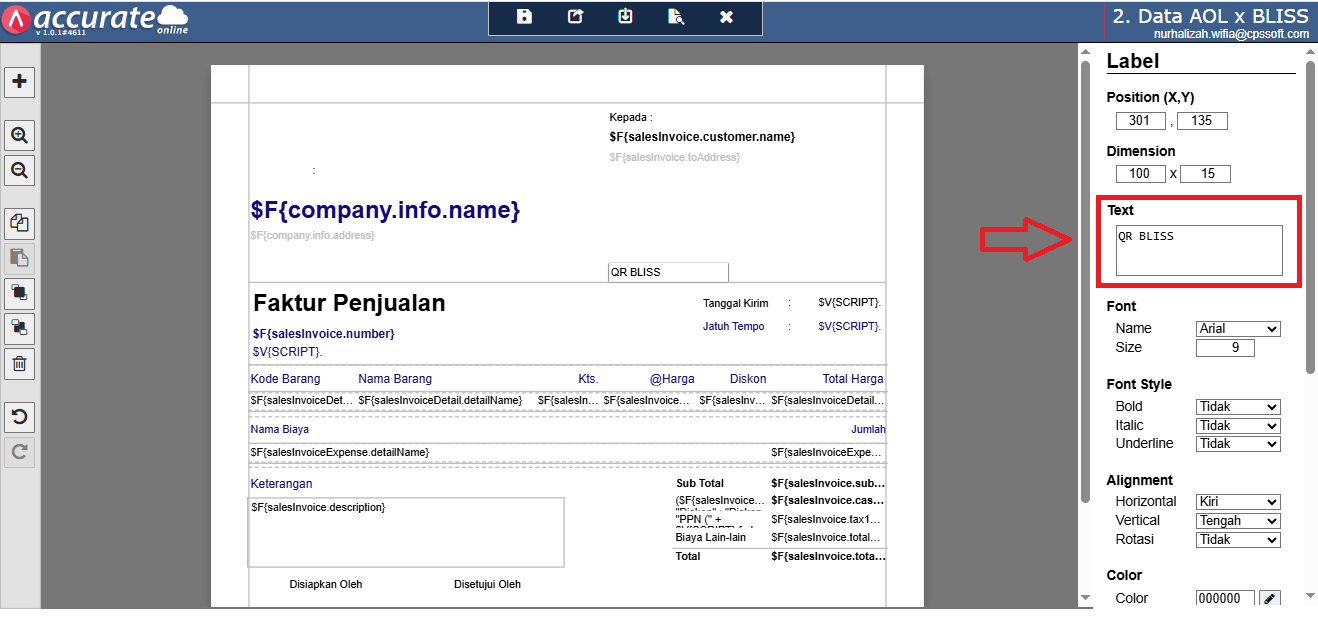Click the Save icon in the top toolbar
The image size is (1318, 620).
(x=524, y=16)
